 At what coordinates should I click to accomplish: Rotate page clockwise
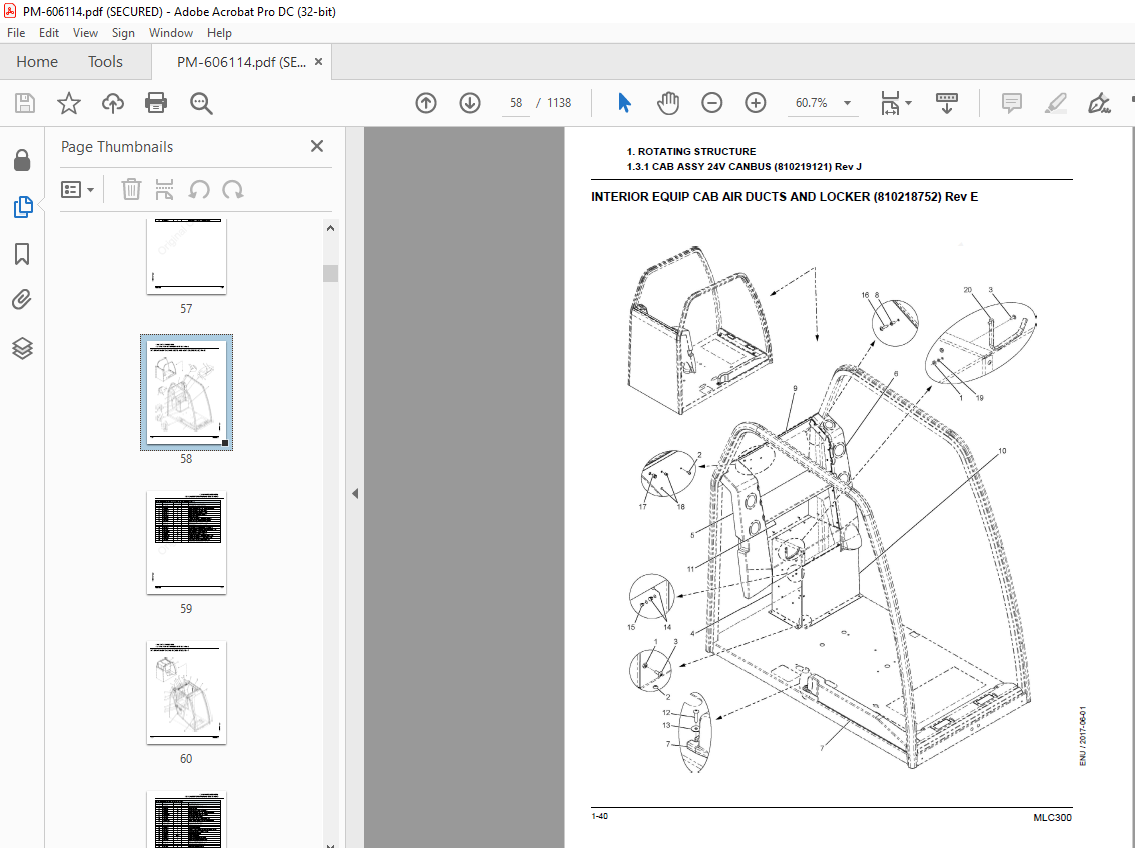232,190
